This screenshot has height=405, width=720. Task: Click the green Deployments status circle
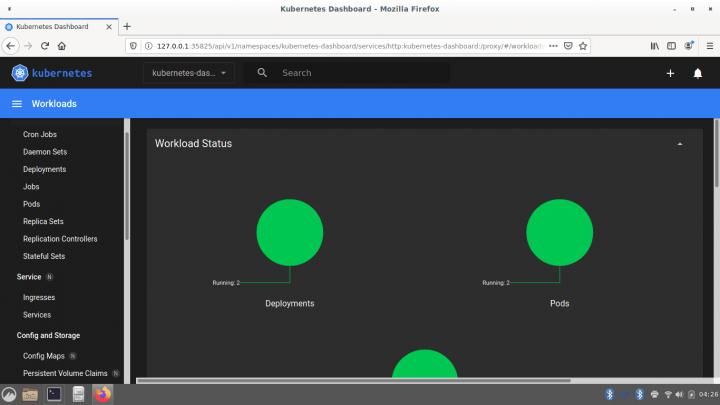tap(290, 232)
